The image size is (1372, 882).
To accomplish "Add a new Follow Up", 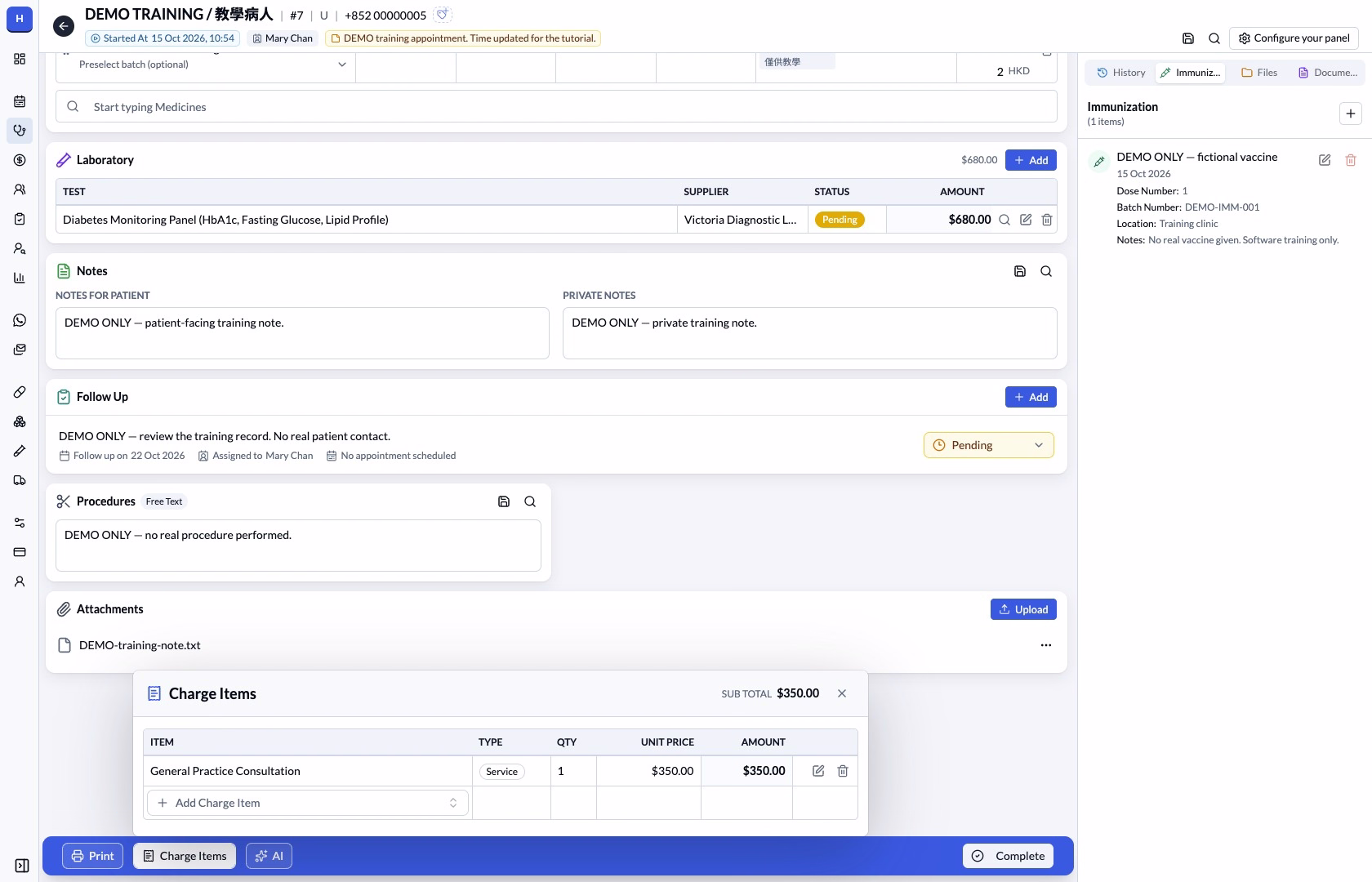I will (x=1031, y=397).
